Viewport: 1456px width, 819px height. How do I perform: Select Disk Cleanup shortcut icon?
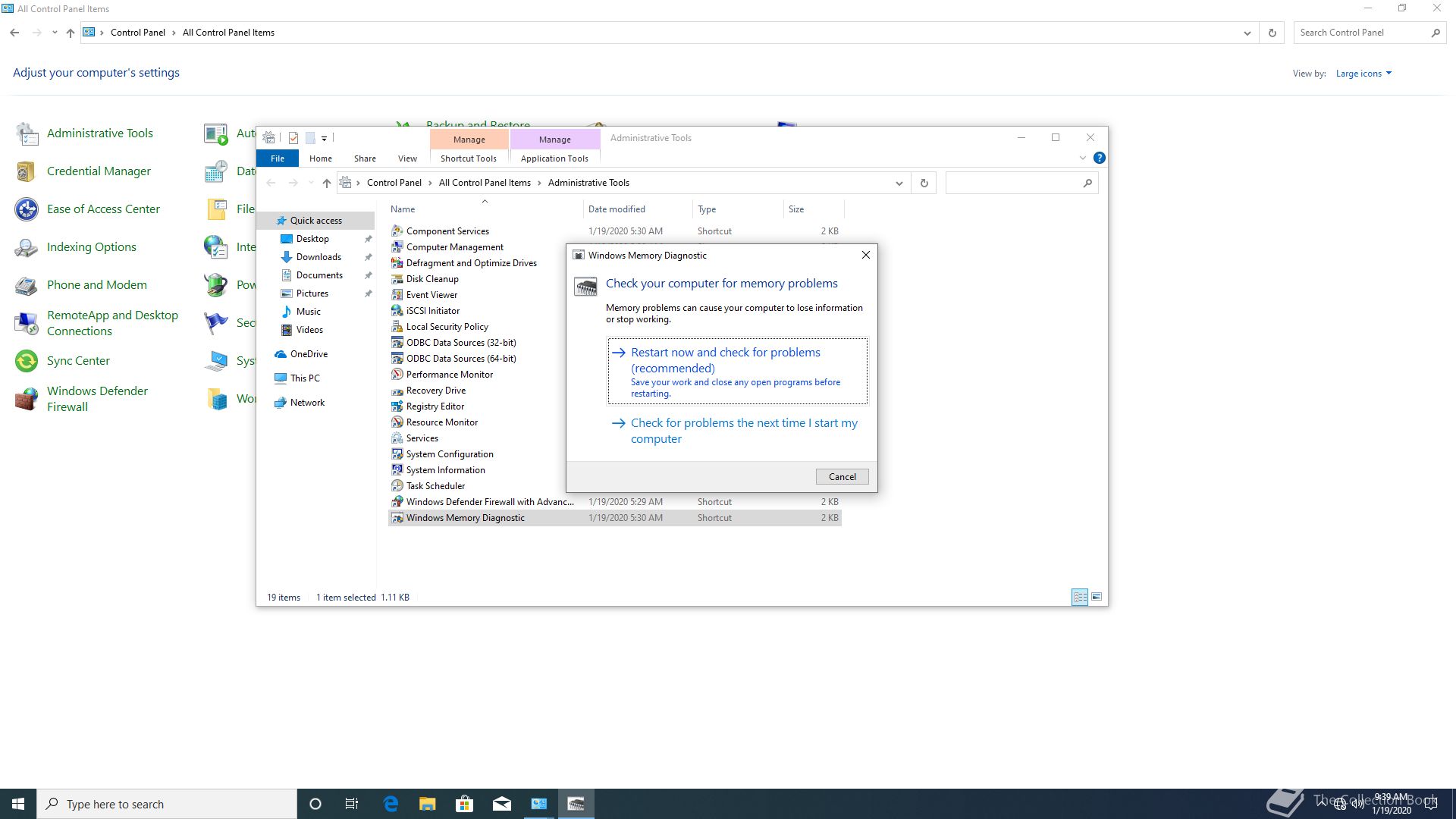[x=397, y=278]
